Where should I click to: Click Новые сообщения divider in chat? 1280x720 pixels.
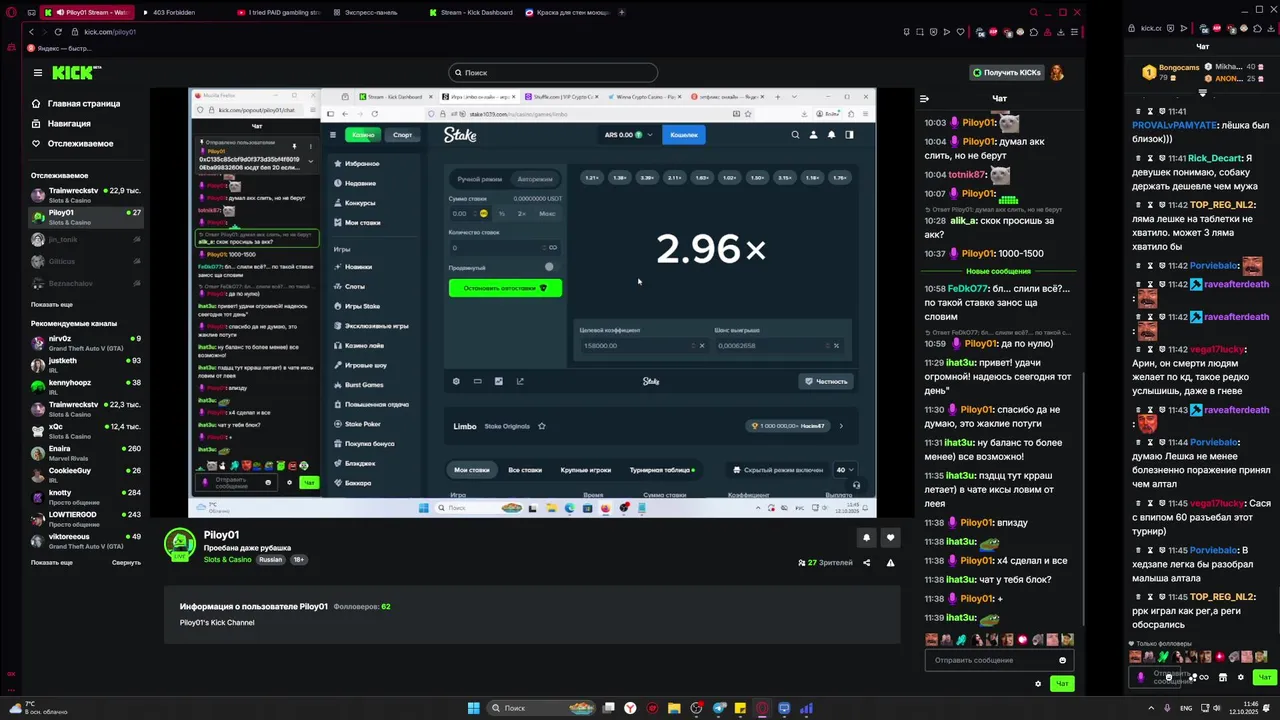998,272
